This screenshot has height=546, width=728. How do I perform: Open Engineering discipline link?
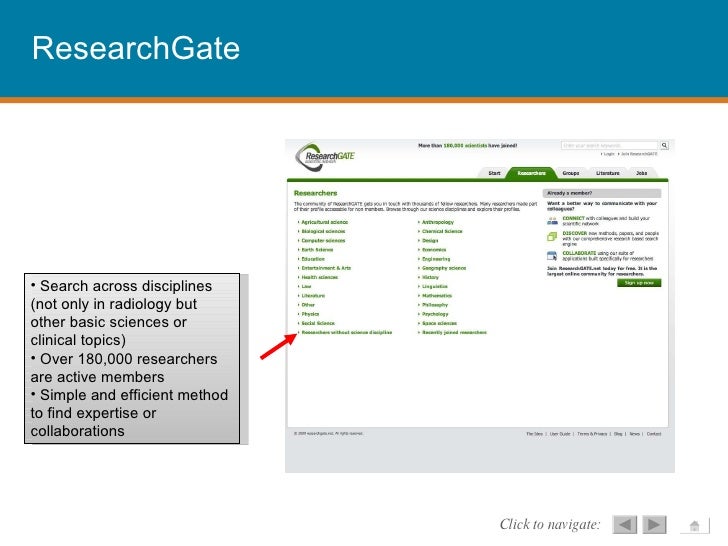(x=436, y=259)
